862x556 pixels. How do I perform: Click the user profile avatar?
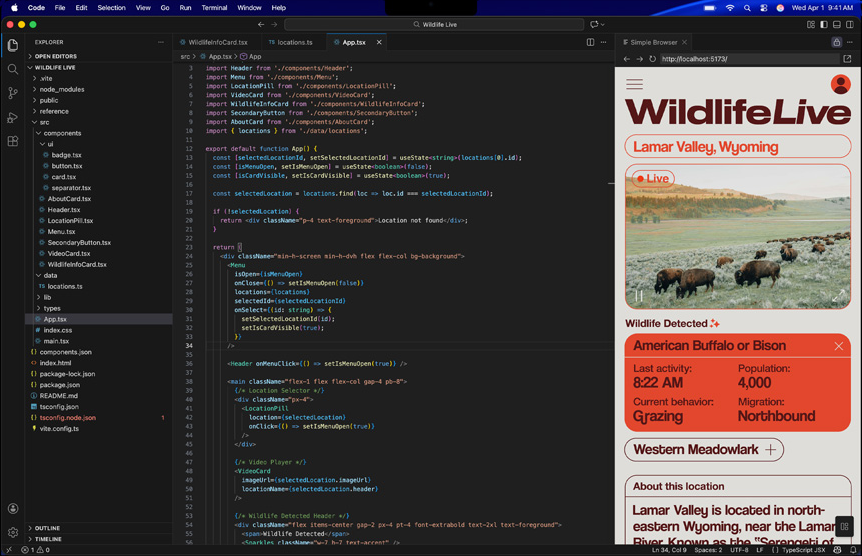[x=840, y=85]
